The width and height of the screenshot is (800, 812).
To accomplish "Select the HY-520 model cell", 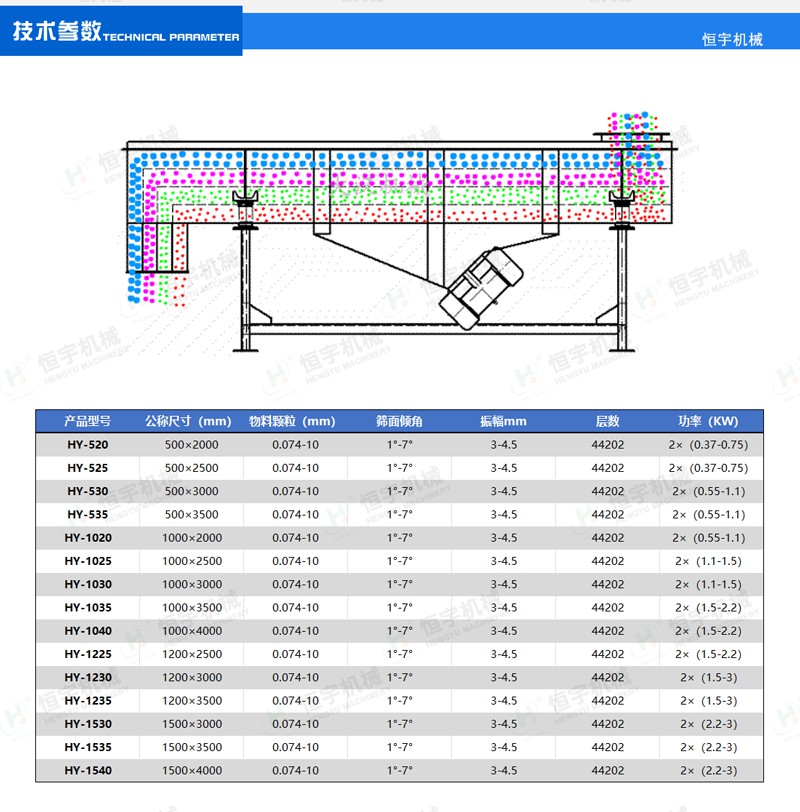I will click(88, 445).
